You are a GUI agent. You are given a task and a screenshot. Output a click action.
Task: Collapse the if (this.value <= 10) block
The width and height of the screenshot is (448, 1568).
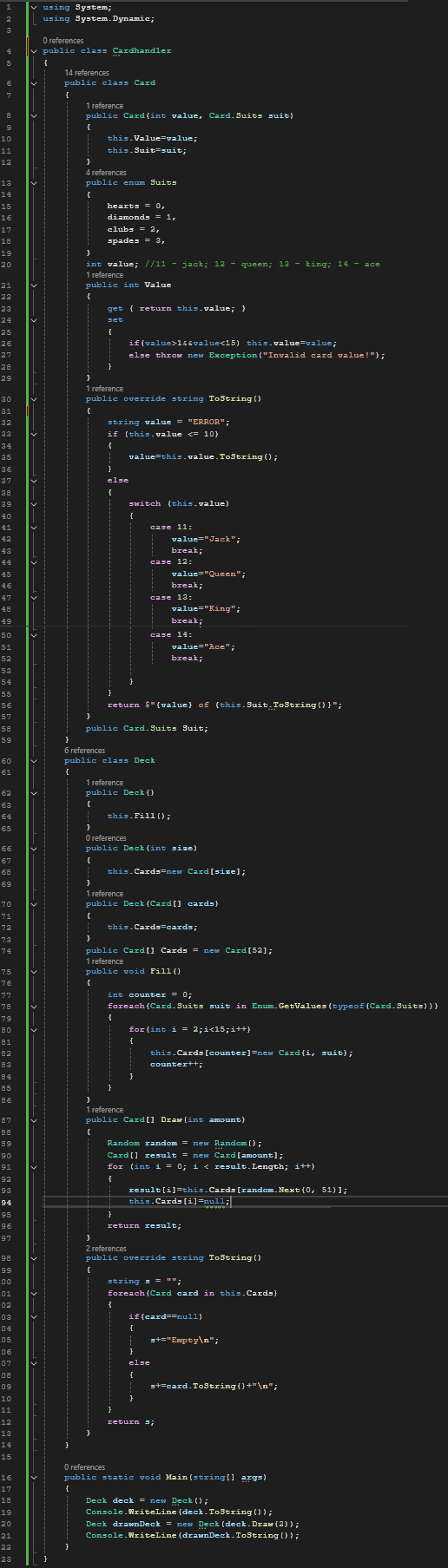pos(34,434)
